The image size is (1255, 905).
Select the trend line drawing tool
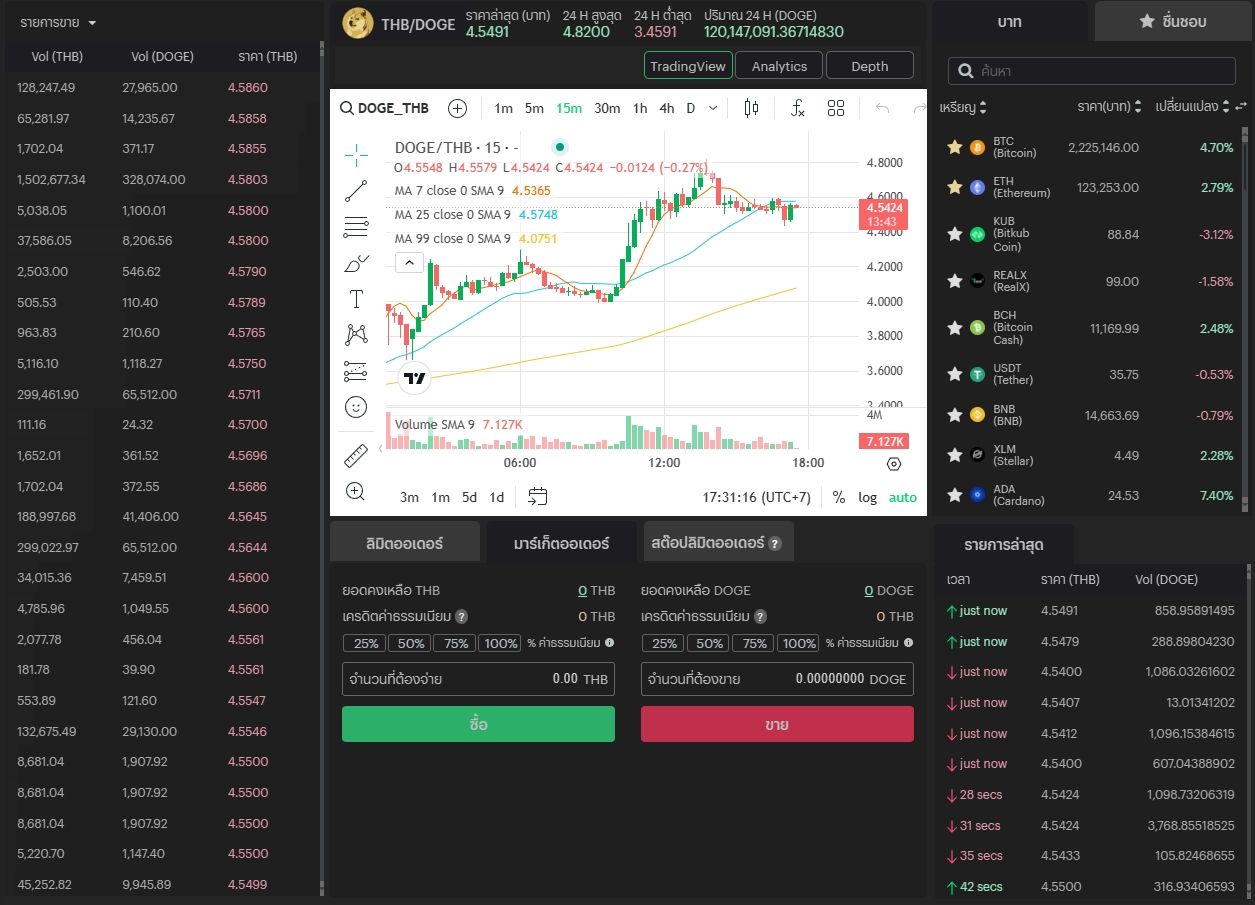click(x=356, y=191)
